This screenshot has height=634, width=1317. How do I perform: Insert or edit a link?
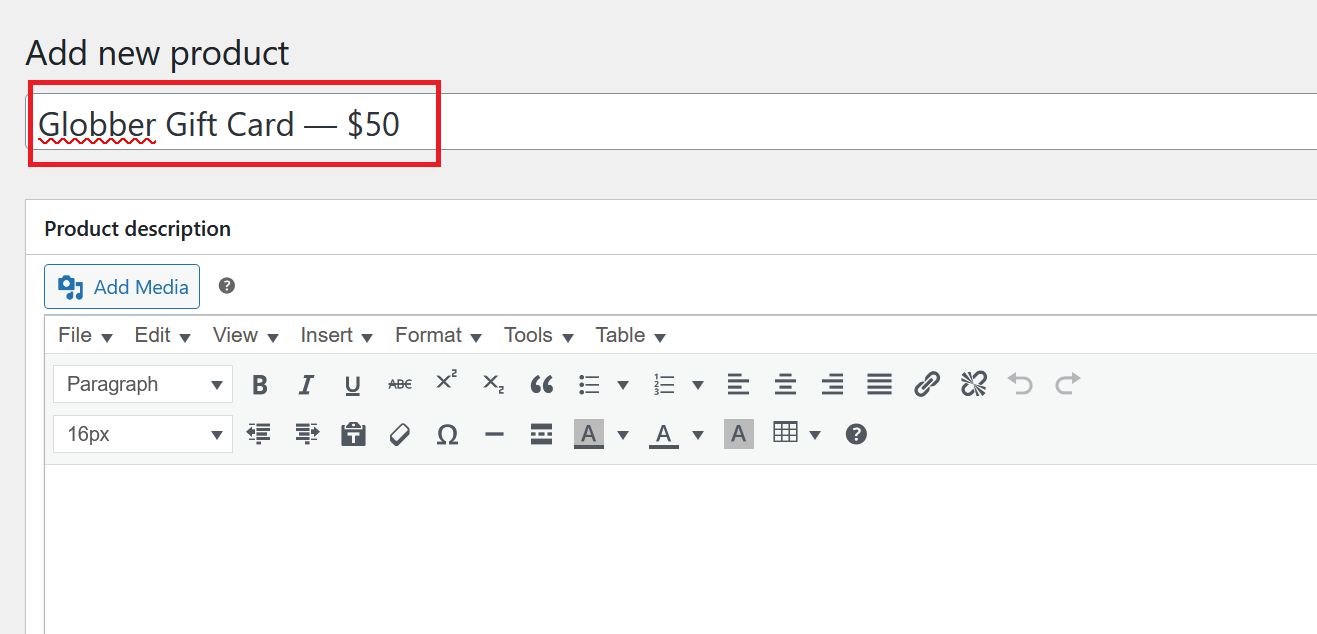pos(927,384)
